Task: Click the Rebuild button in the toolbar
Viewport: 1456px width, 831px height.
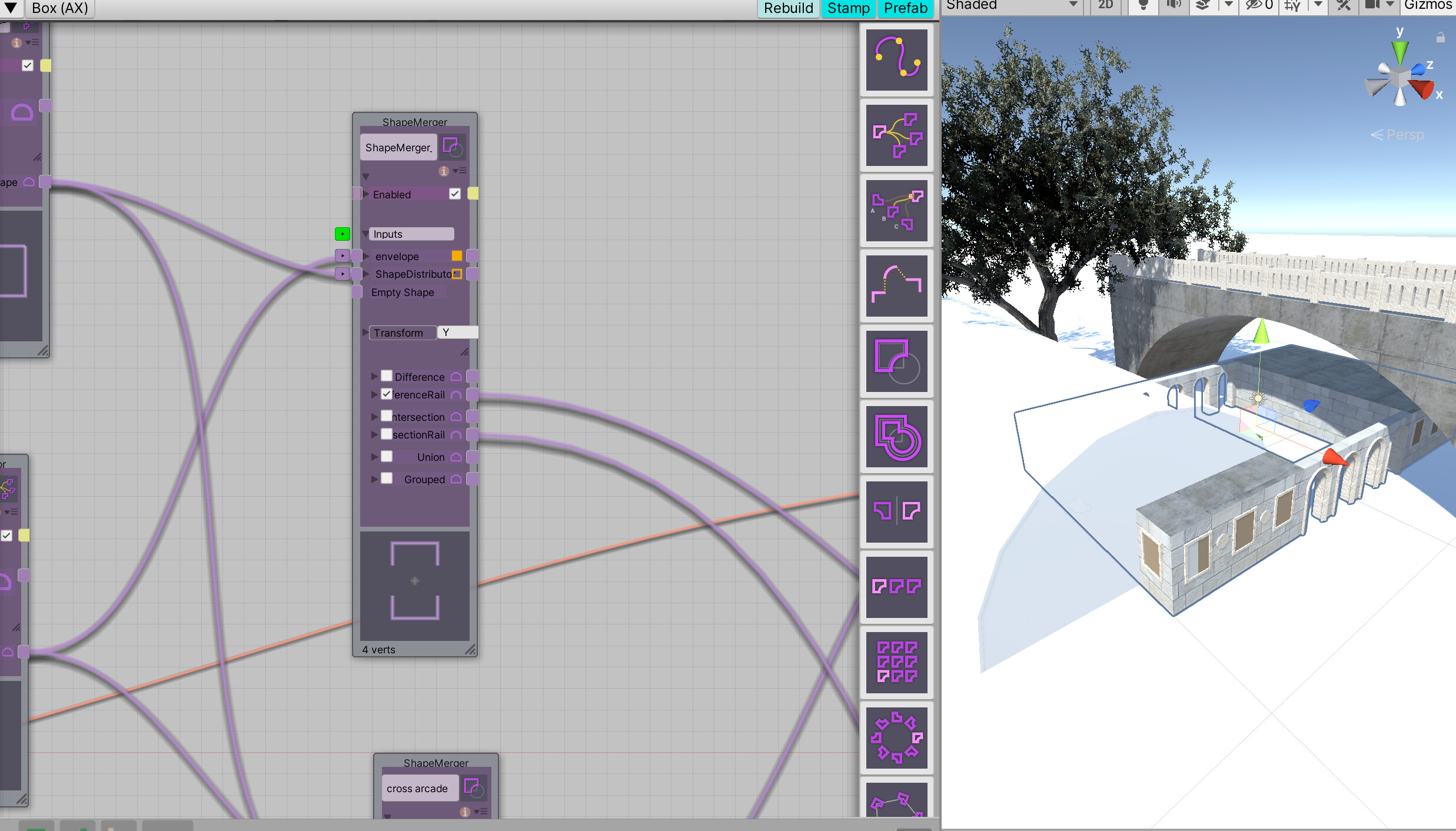Action: tap(787, 8)
